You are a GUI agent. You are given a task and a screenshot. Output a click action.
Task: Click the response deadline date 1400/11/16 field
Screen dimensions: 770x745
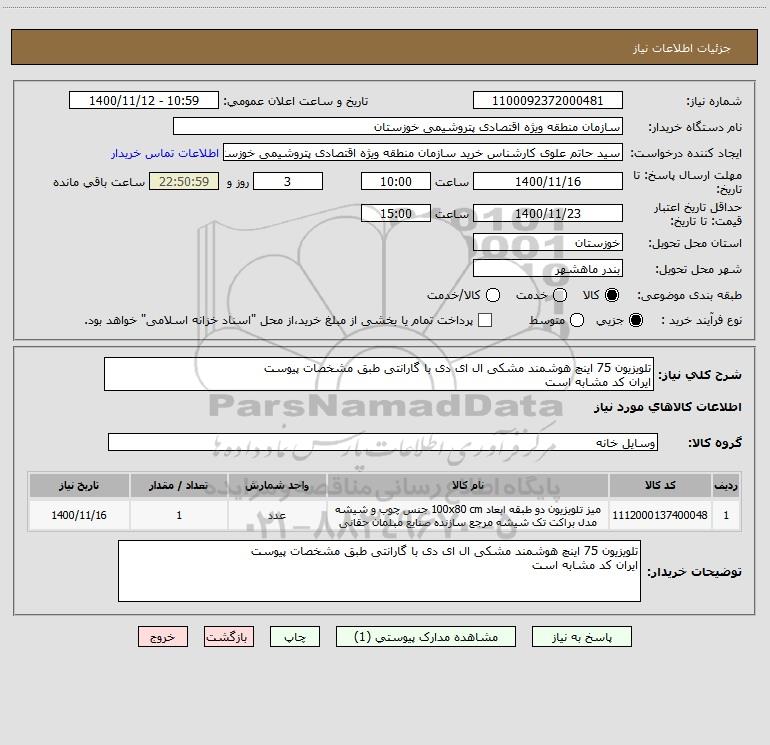[548, 181]
